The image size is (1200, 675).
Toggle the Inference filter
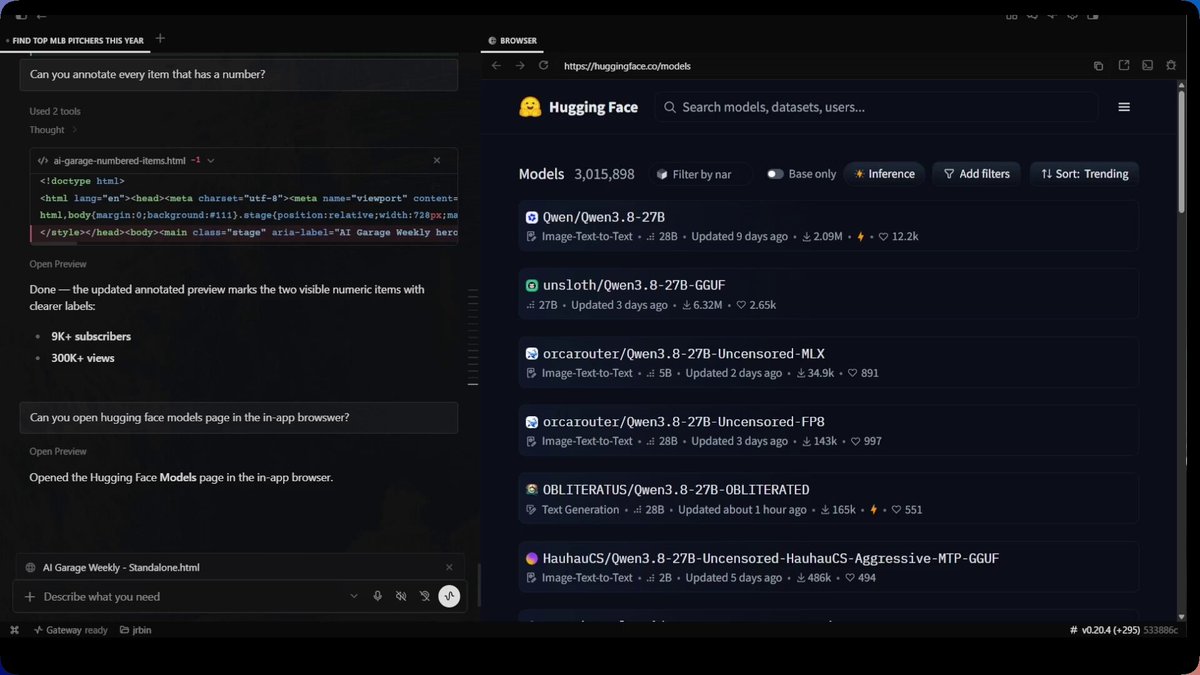[x=884, y=174]
